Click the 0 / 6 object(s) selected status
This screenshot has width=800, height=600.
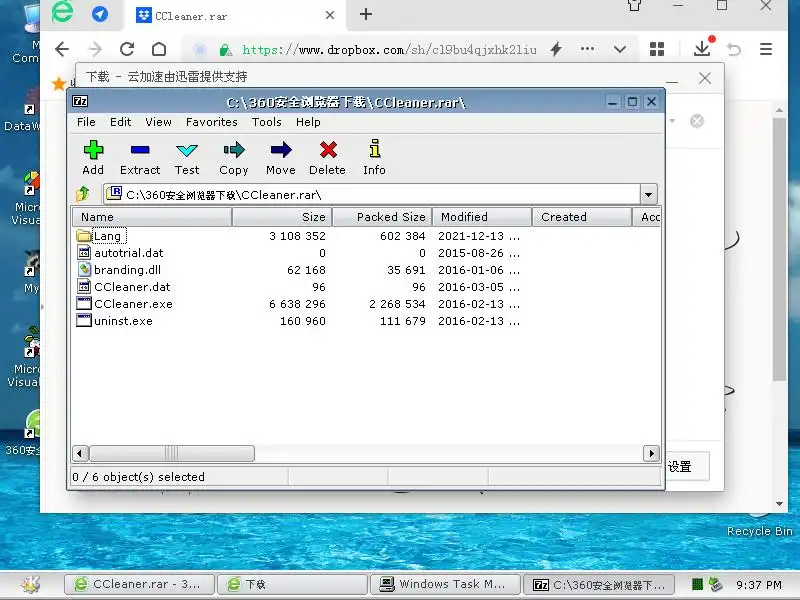138,477
